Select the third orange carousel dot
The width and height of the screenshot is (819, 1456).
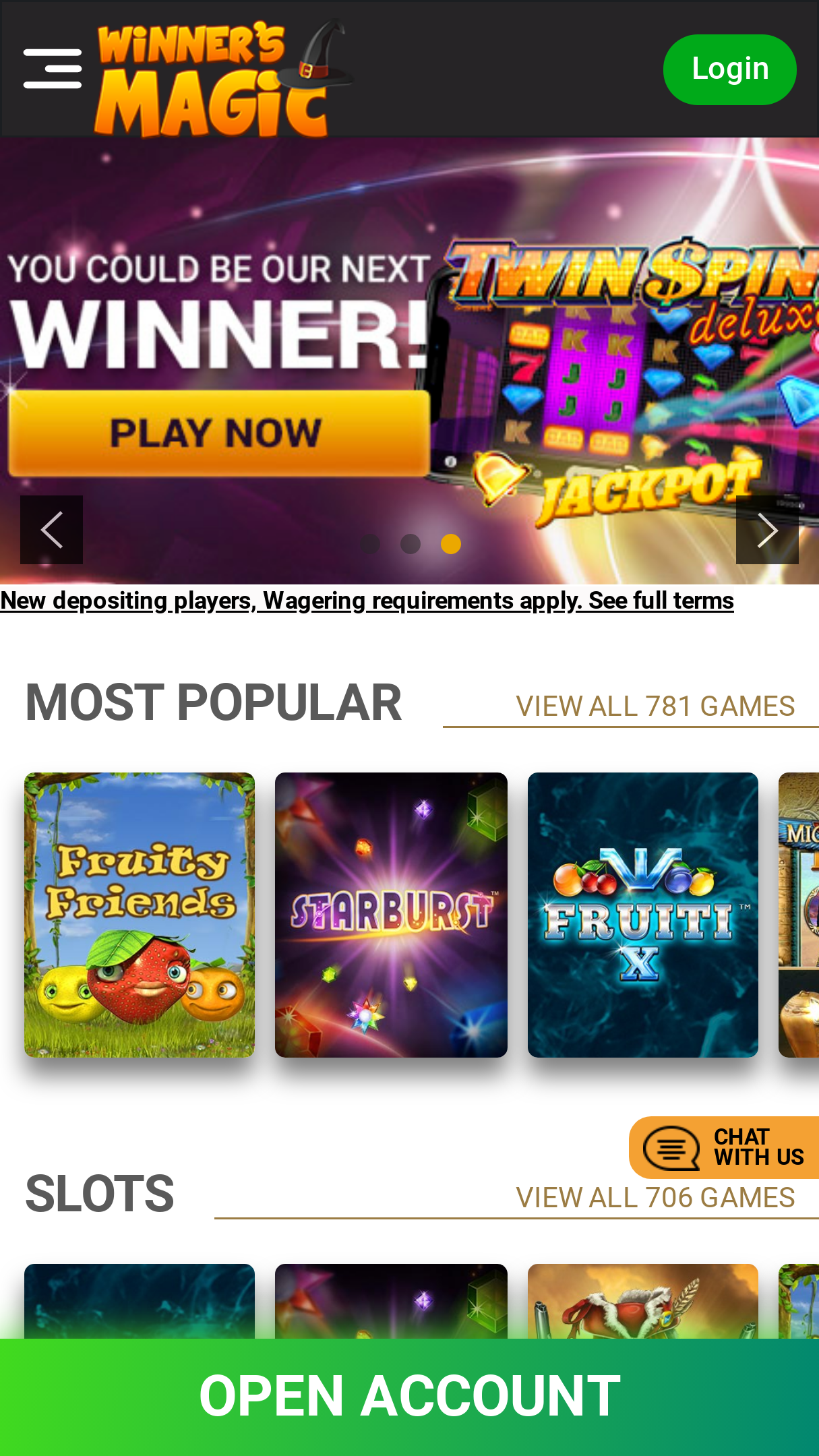(451, 544)
